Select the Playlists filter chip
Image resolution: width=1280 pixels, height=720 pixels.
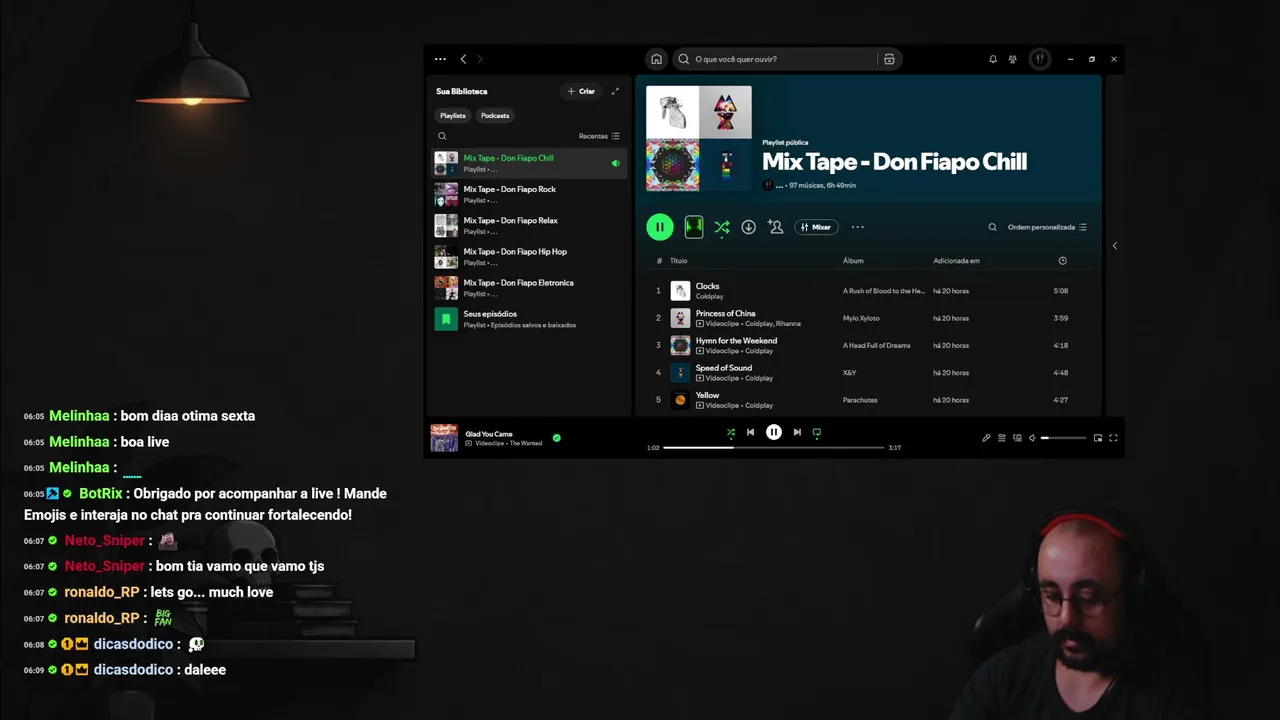(x=453, y=115)
